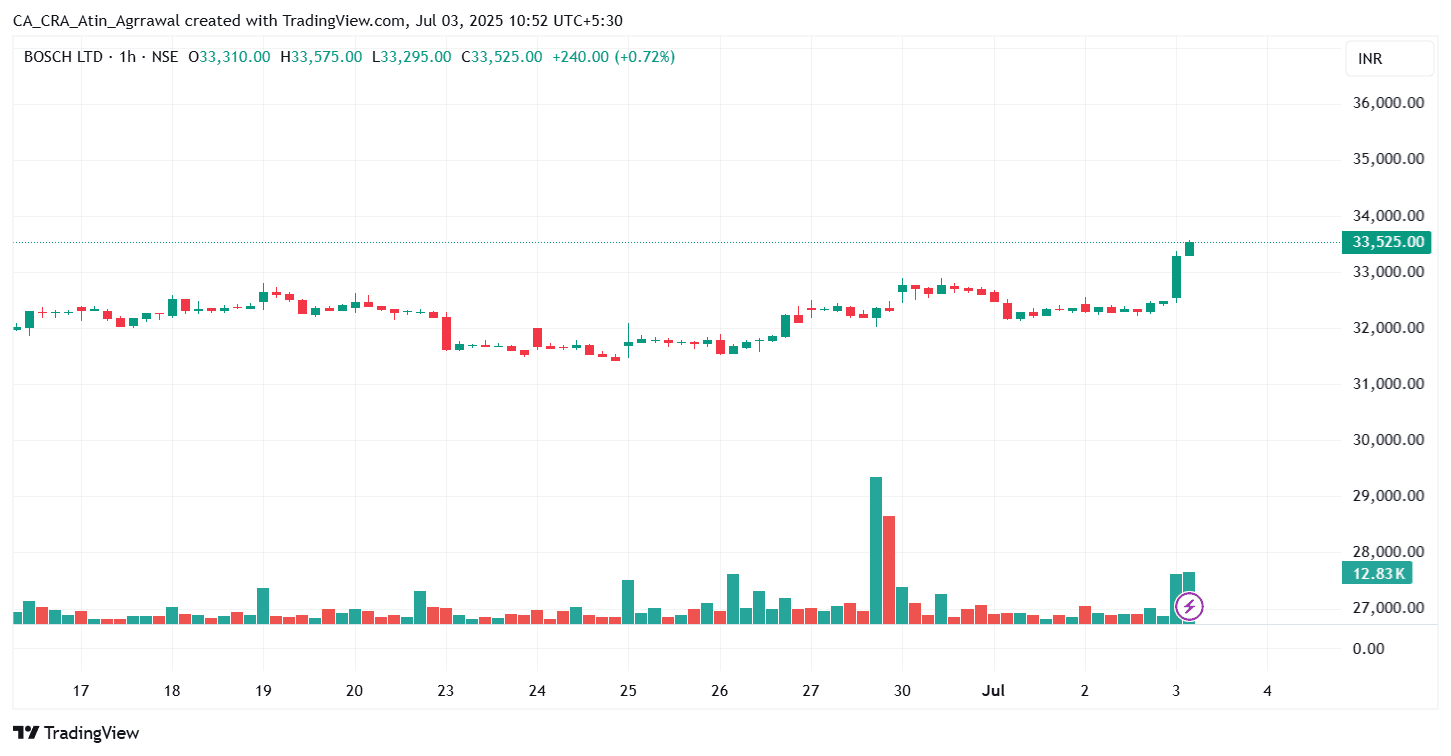Click the 31,000.00 price axis label
Viewport: 1451px width, 756px height.
click(x=1388, y=384)
